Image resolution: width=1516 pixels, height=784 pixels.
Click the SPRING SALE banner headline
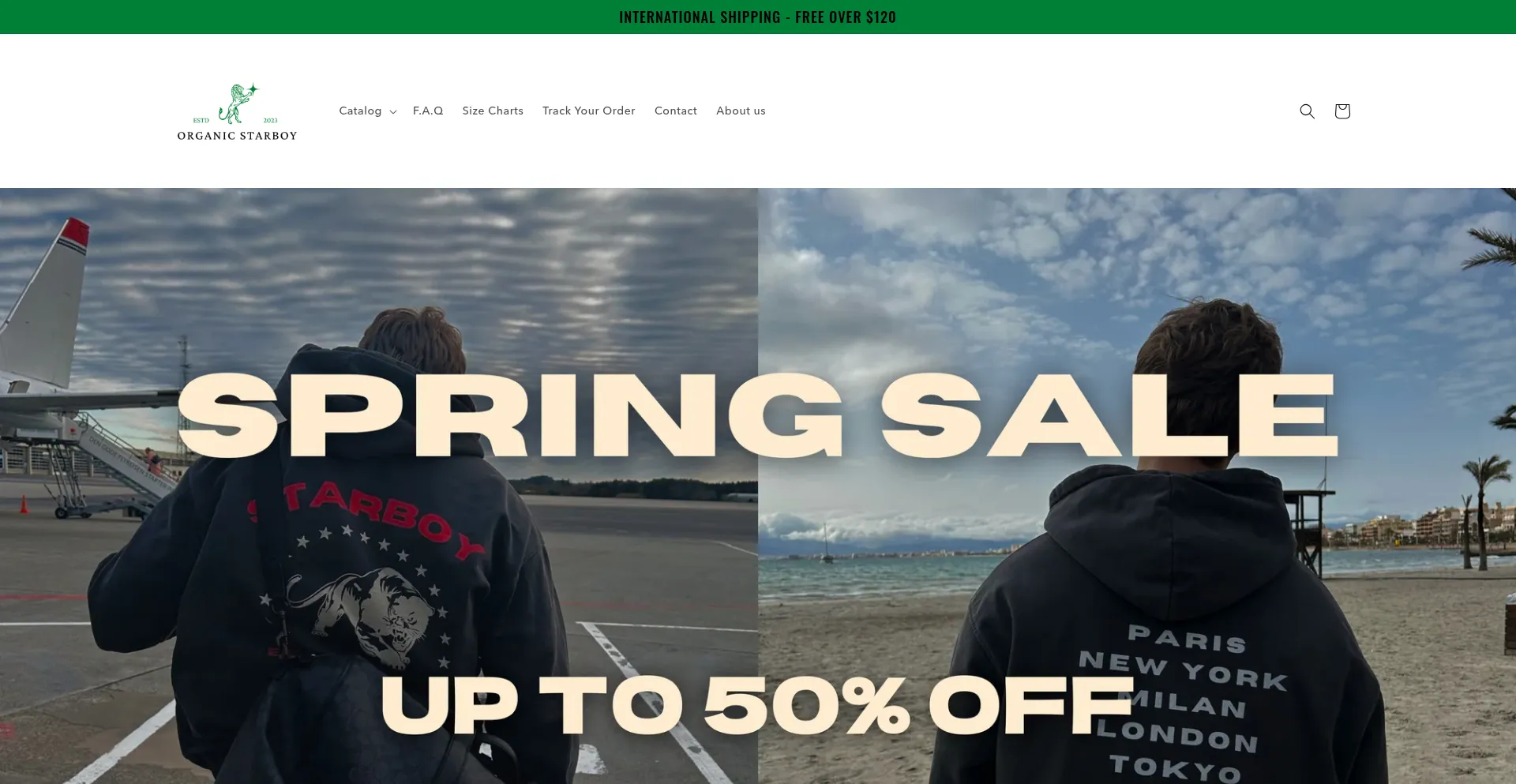(x=758, y=415)
